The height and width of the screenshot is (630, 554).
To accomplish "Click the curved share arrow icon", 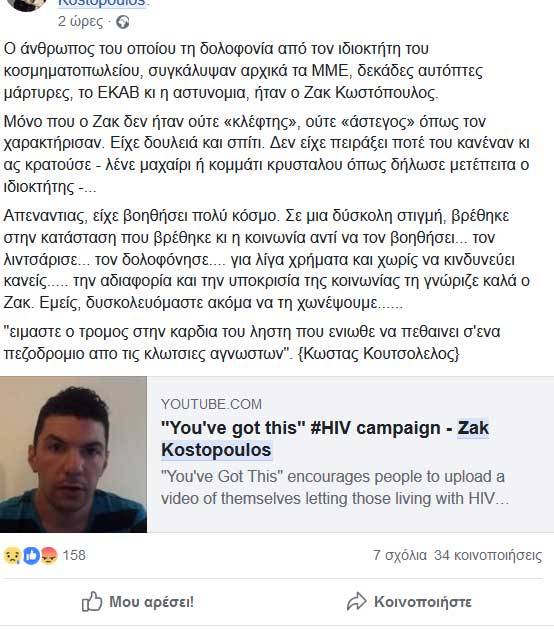I will click(356, 601).
